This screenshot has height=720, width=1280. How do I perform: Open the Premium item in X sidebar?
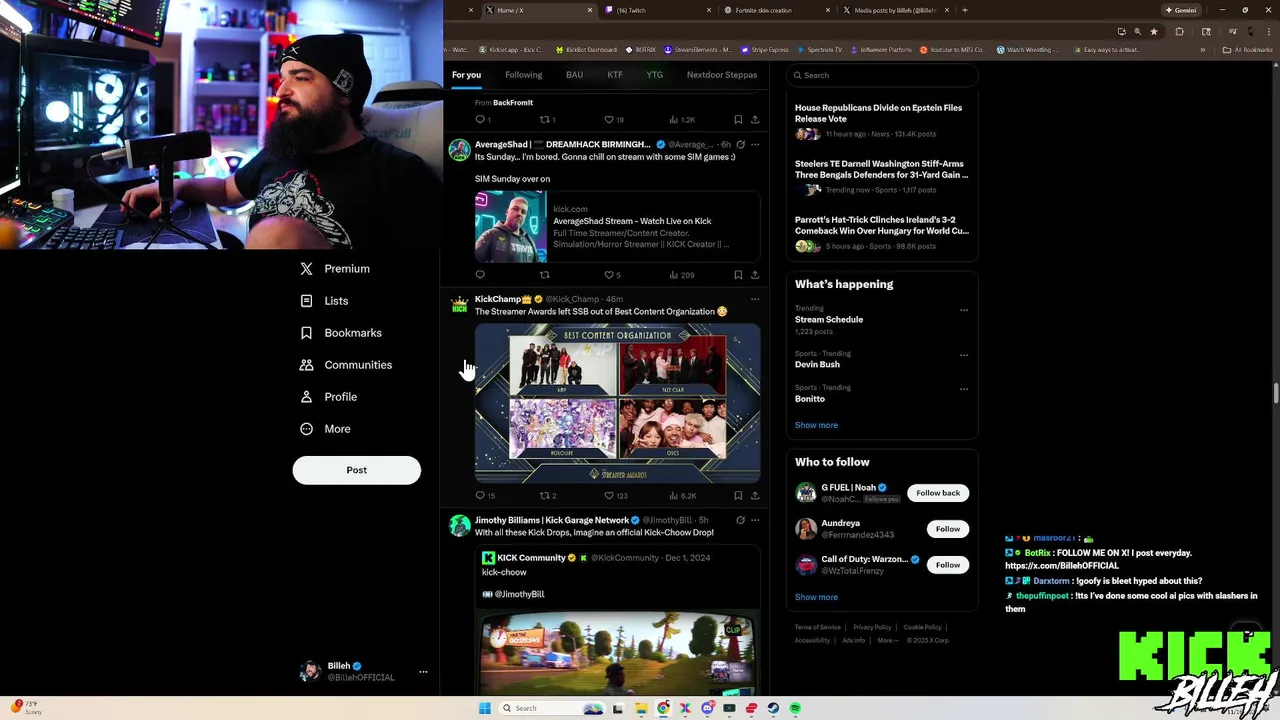point(335,268)
